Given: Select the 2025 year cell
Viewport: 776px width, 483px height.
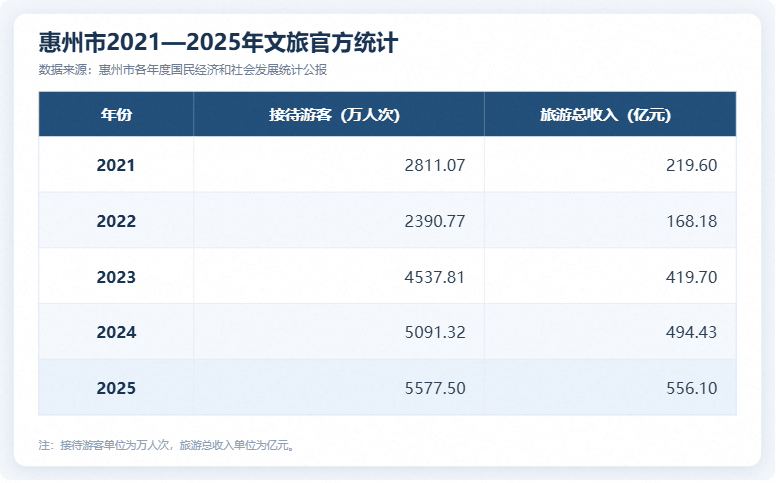Looking at the screenshot, I should (116, 388).
